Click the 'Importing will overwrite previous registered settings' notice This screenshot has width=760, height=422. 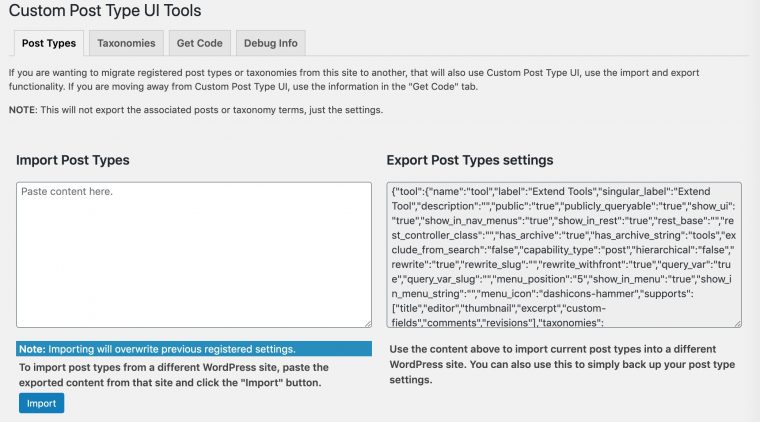tap(194, 349)
